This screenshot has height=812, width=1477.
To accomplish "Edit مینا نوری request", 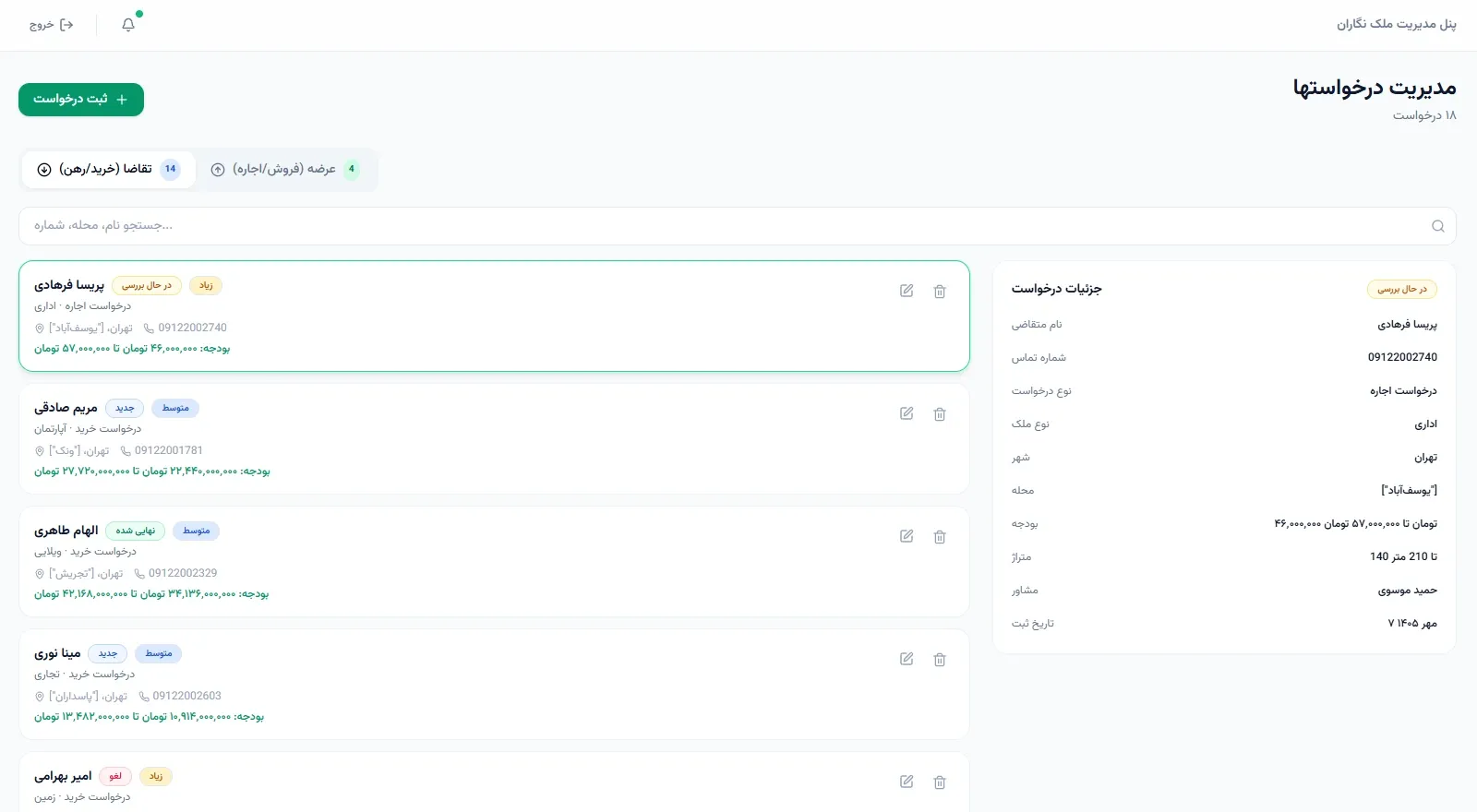I will pyautogui.click(x=907, y=659).
